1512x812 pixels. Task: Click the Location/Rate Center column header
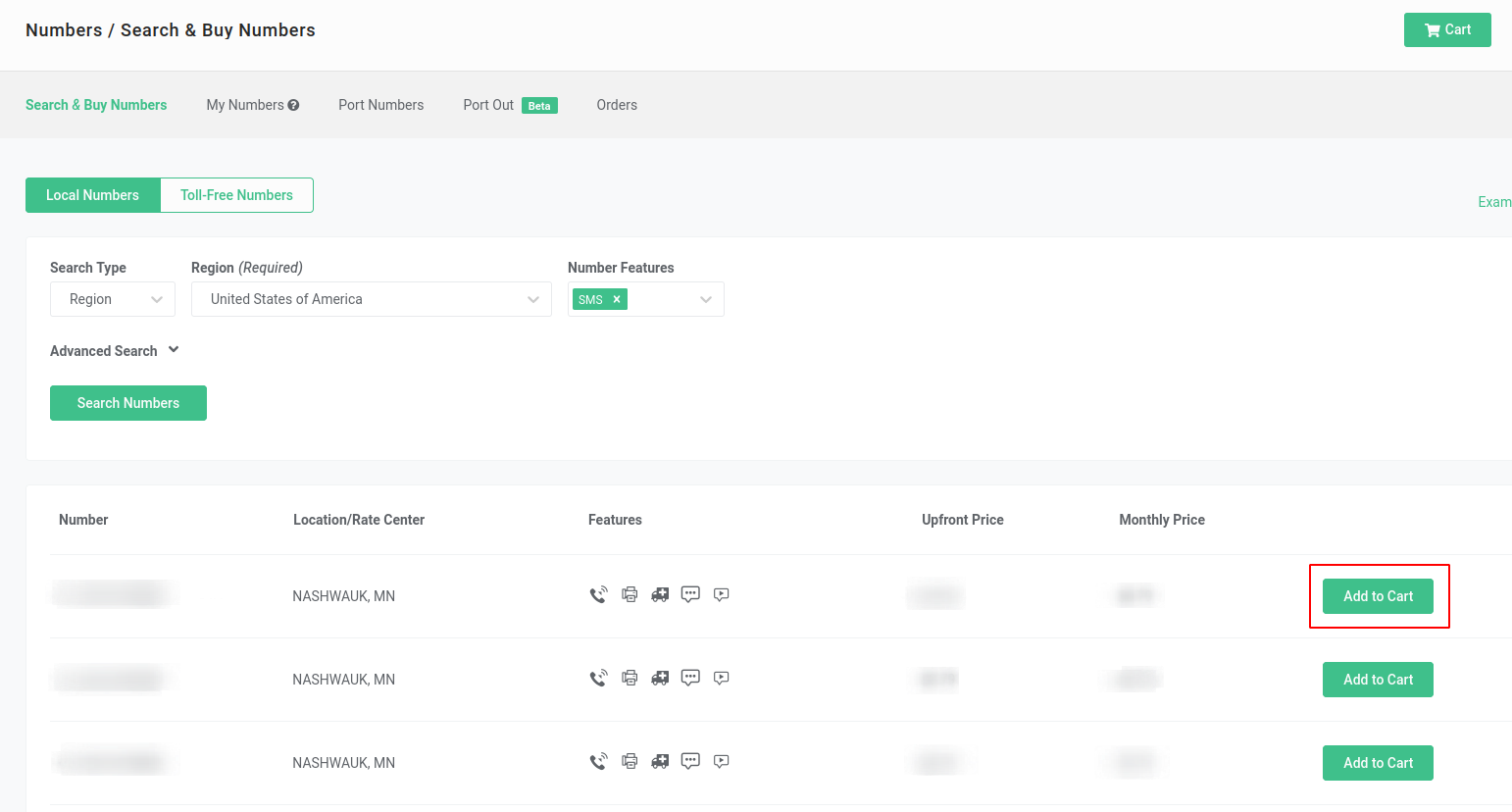coord(359,520)
